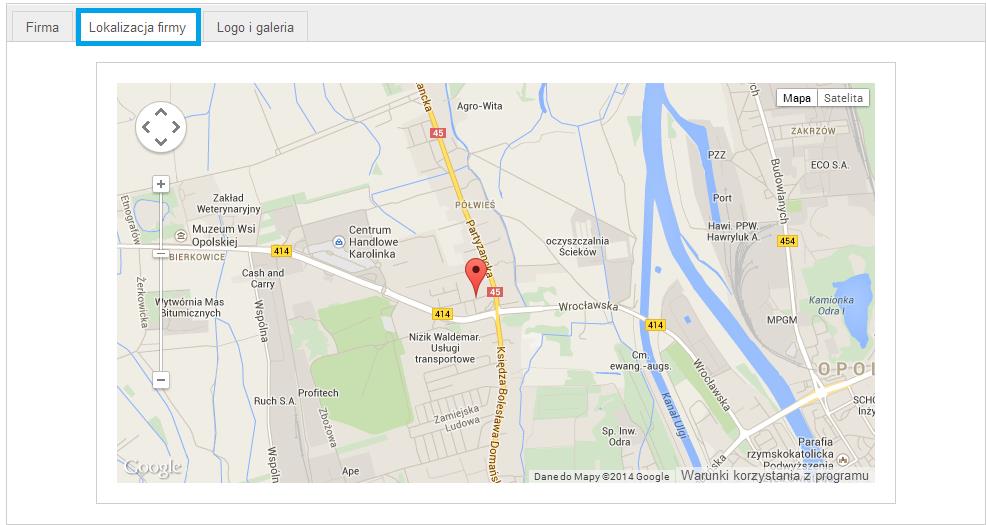Open the Firma tab
The height and width of the screenshot is (525, 986).
coord(42,27)
